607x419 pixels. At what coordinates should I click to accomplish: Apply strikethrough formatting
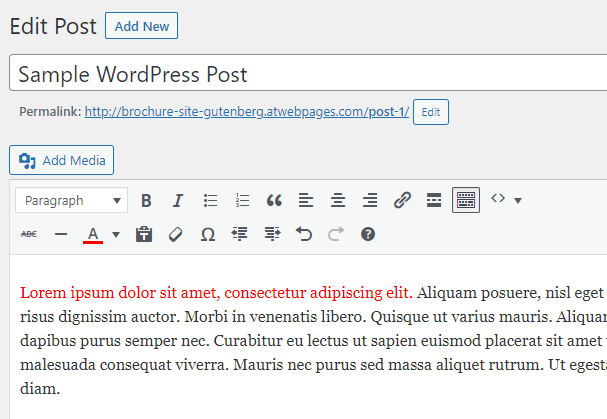(x=29, y=234)
